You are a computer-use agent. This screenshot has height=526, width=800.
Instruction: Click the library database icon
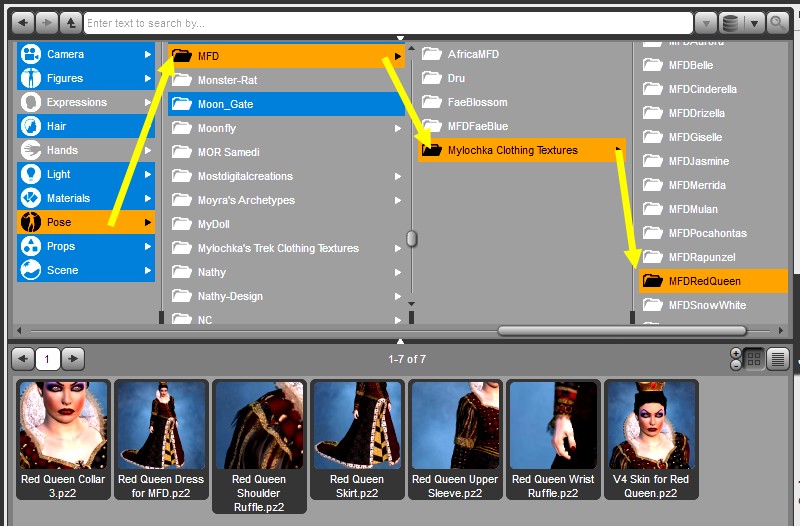(731, 23)
